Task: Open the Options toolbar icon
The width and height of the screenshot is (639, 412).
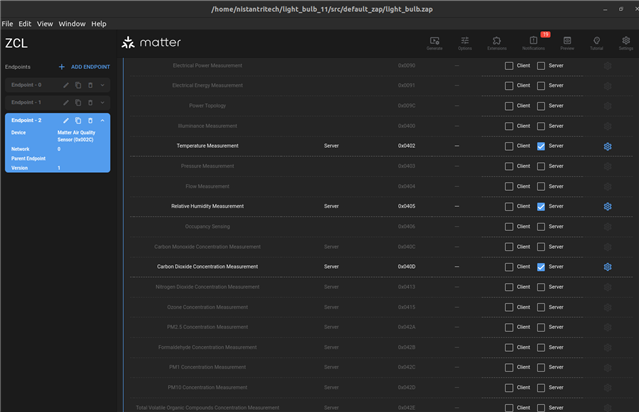Action: pyautogui.click(x=465, y=43)
